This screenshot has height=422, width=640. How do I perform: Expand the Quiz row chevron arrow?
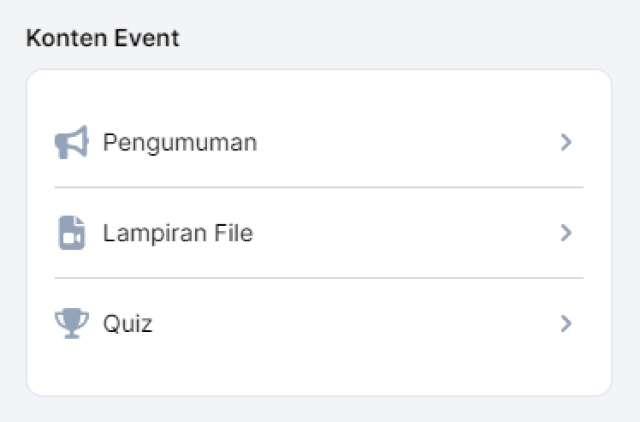point(566,323)
